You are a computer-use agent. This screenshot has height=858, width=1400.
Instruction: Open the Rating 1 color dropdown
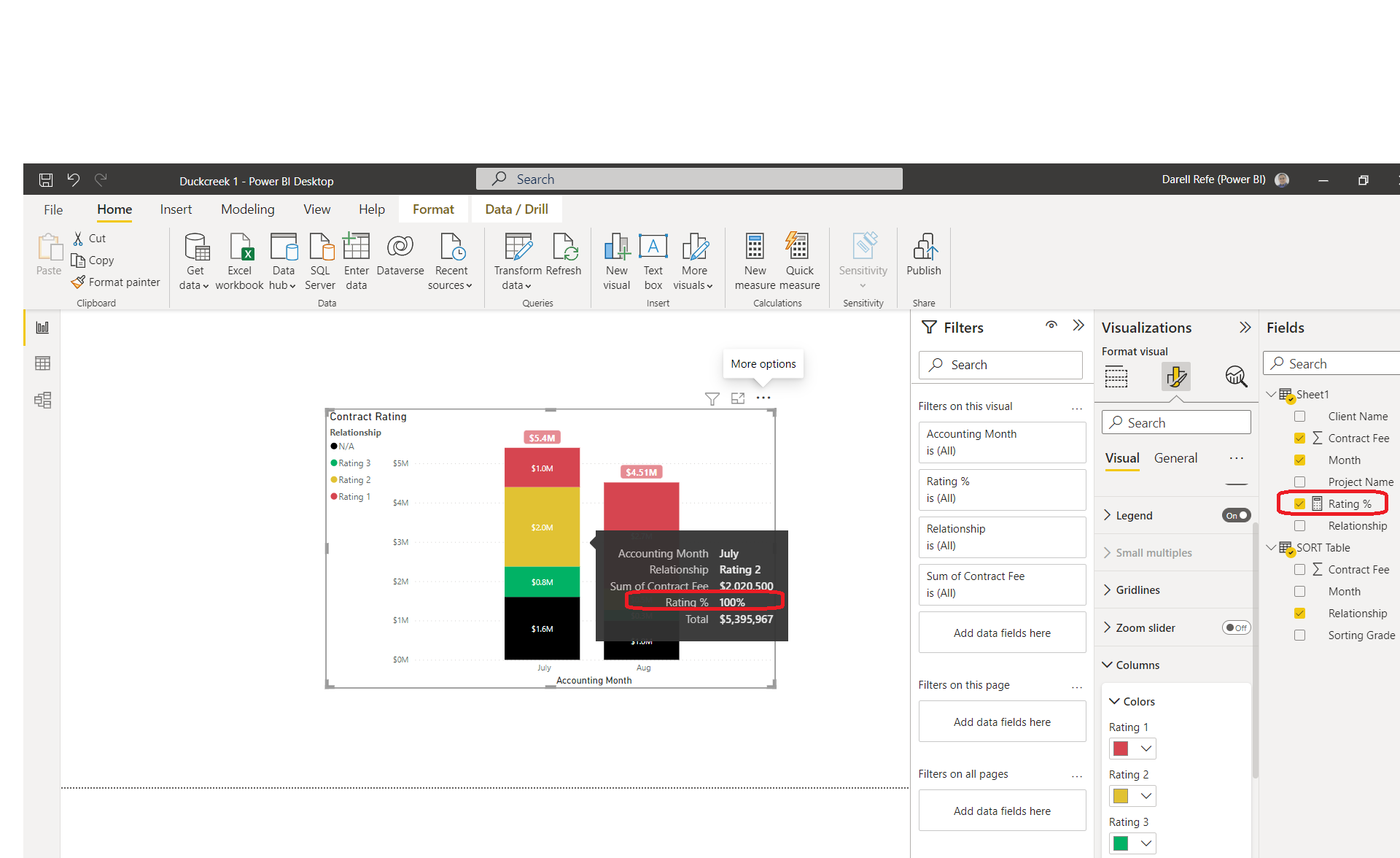1146,749
